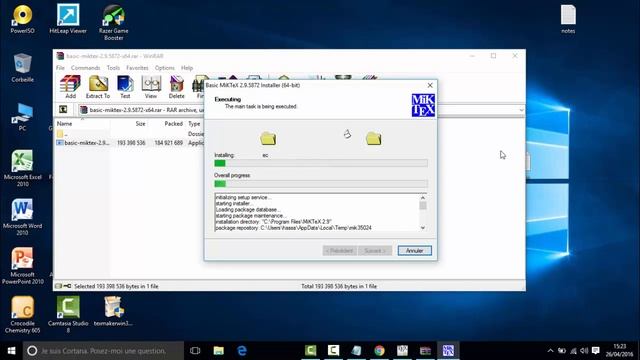Click the Add button in WinRAR toolbar
The image size is (640, 360).
point(70,87)
